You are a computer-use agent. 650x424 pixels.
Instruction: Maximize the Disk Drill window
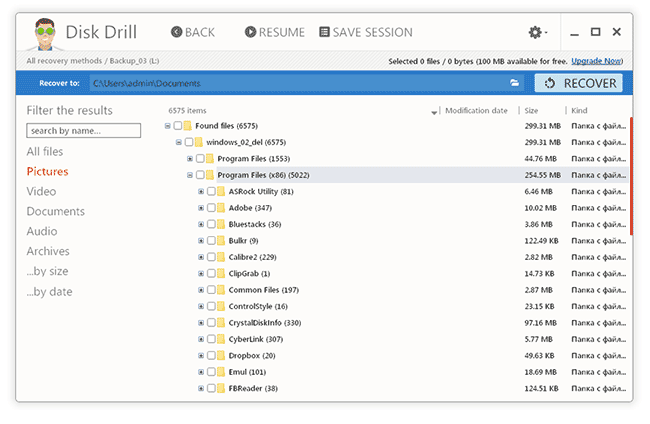pos(595,32)
